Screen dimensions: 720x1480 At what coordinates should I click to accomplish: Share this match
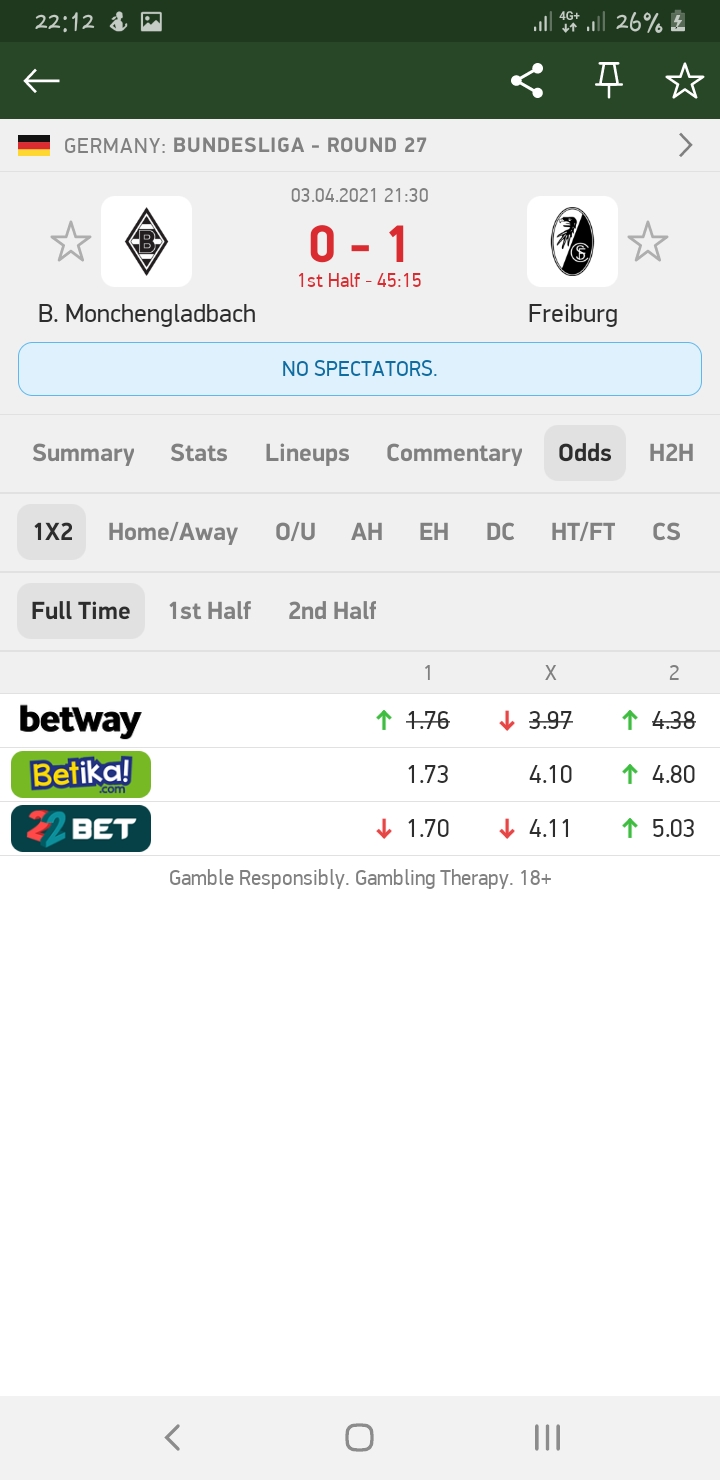[527, 81]
